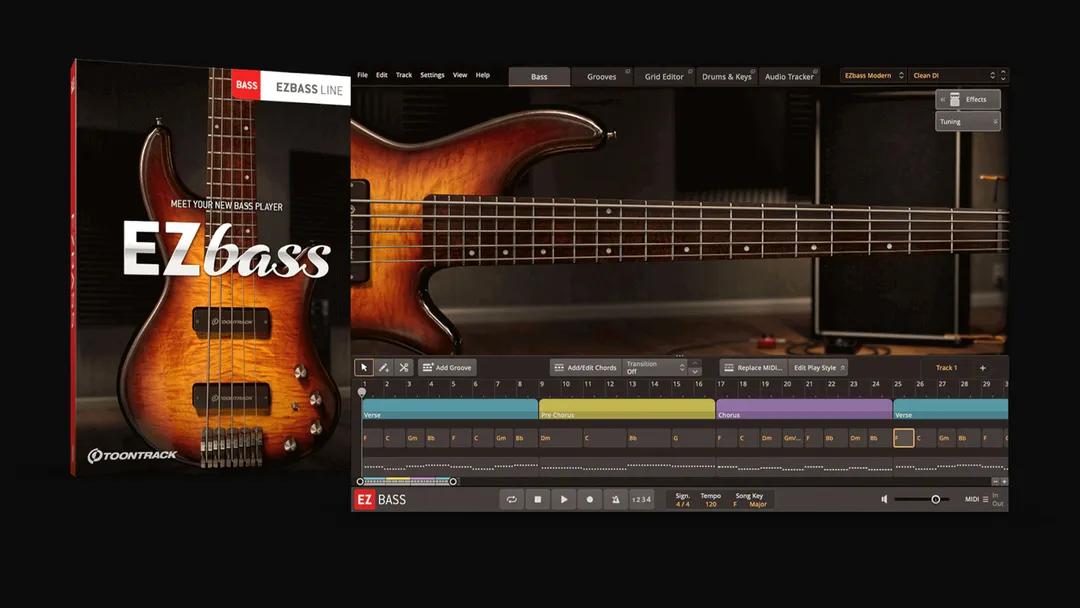The image size is (1080, 608).
Task: Change the song key root F
Action: (x=735, y=504)
